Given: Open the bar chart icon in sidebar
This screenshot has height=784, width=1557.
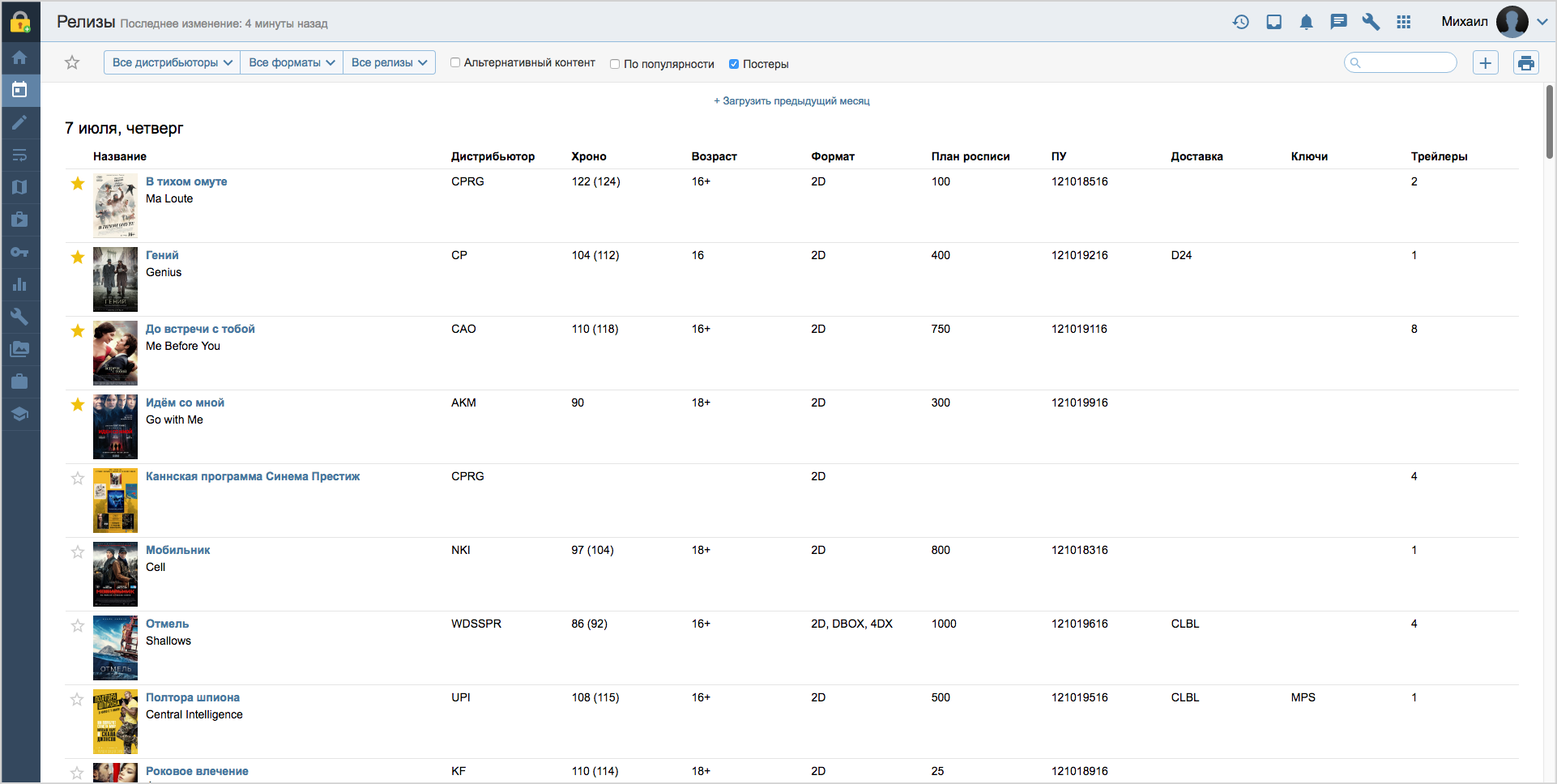Looking at the screenshot, I should 19,284.
